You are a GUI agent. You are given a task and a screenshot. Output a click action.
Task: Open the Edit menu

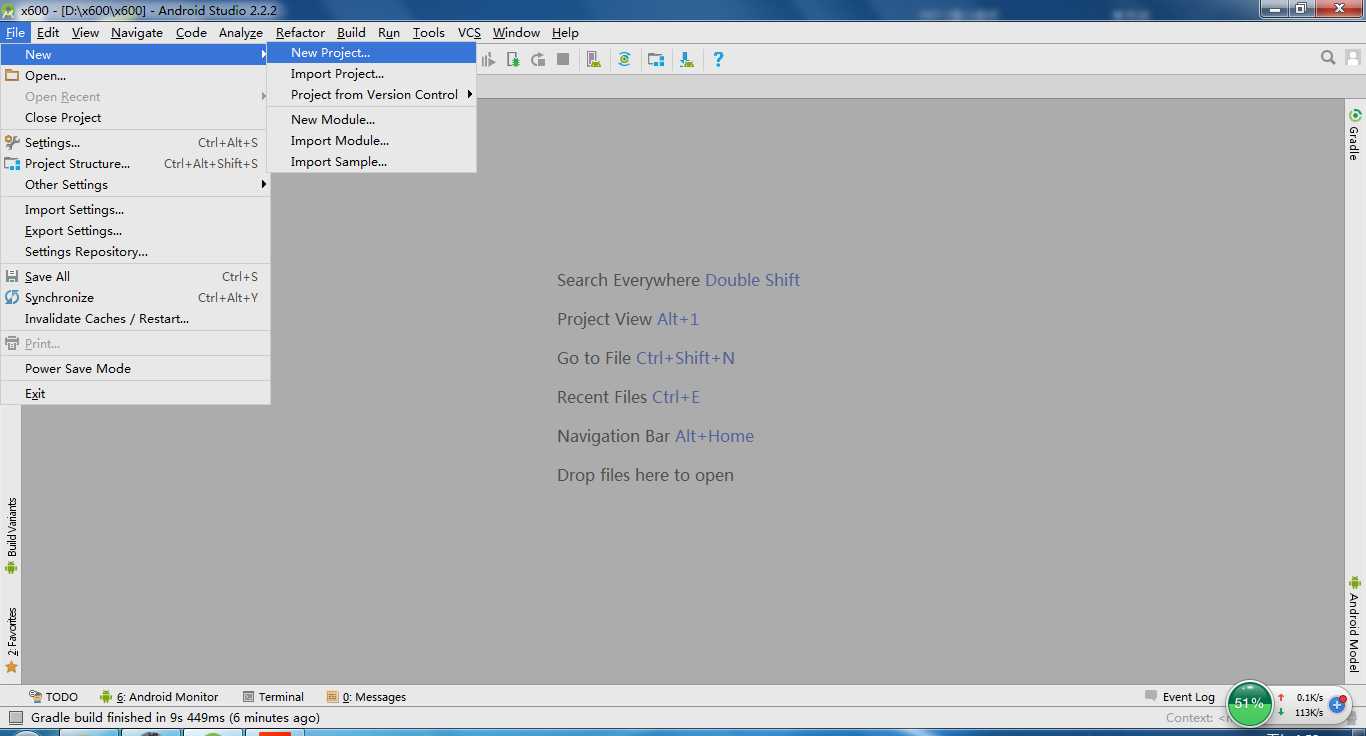pyautogui.click(x=48, y=33)
